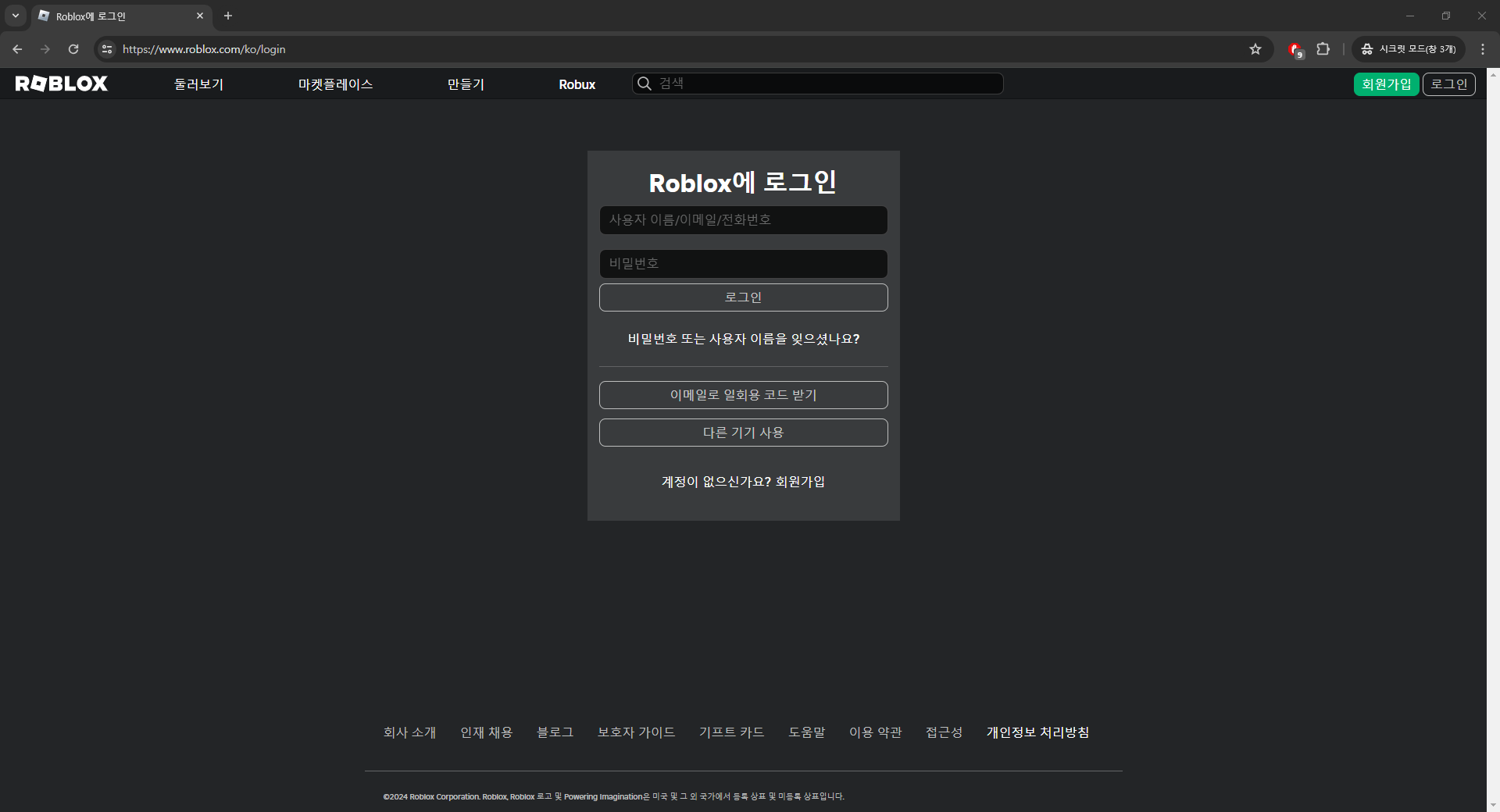Open 접근성 footer link
The width and height of the screenshot is (1500, 812).
click(944, 732)
